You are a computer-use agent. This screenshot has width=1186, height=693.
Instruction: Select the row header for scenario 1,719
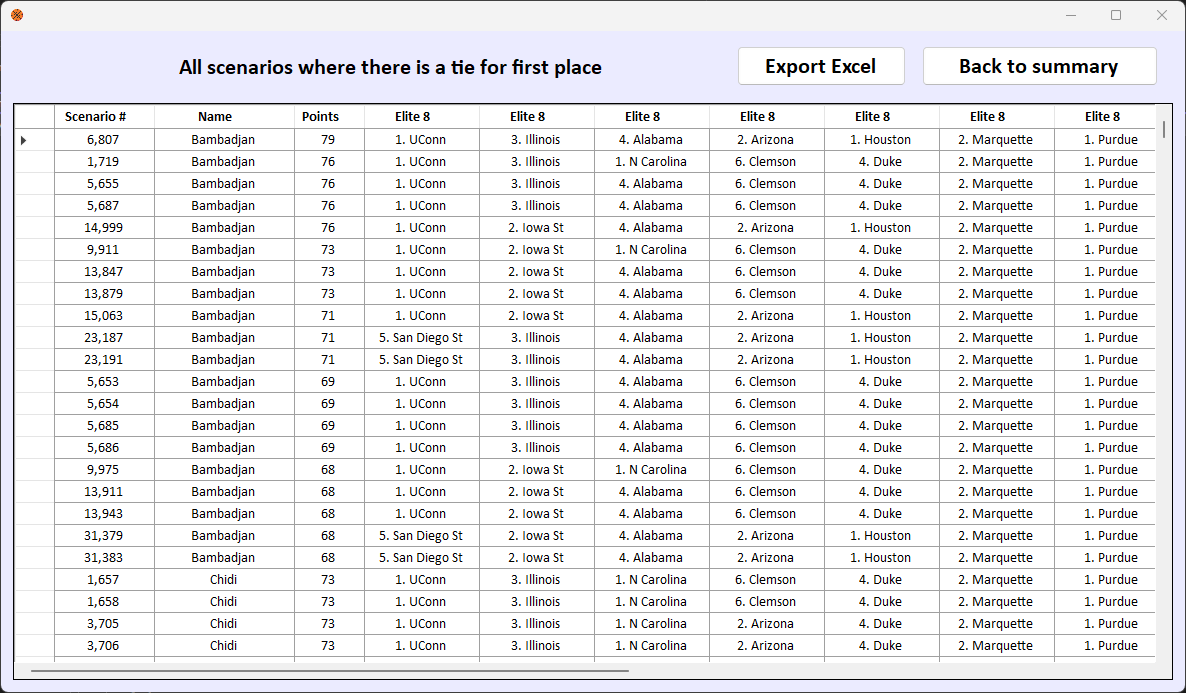(x=35, y=162)
